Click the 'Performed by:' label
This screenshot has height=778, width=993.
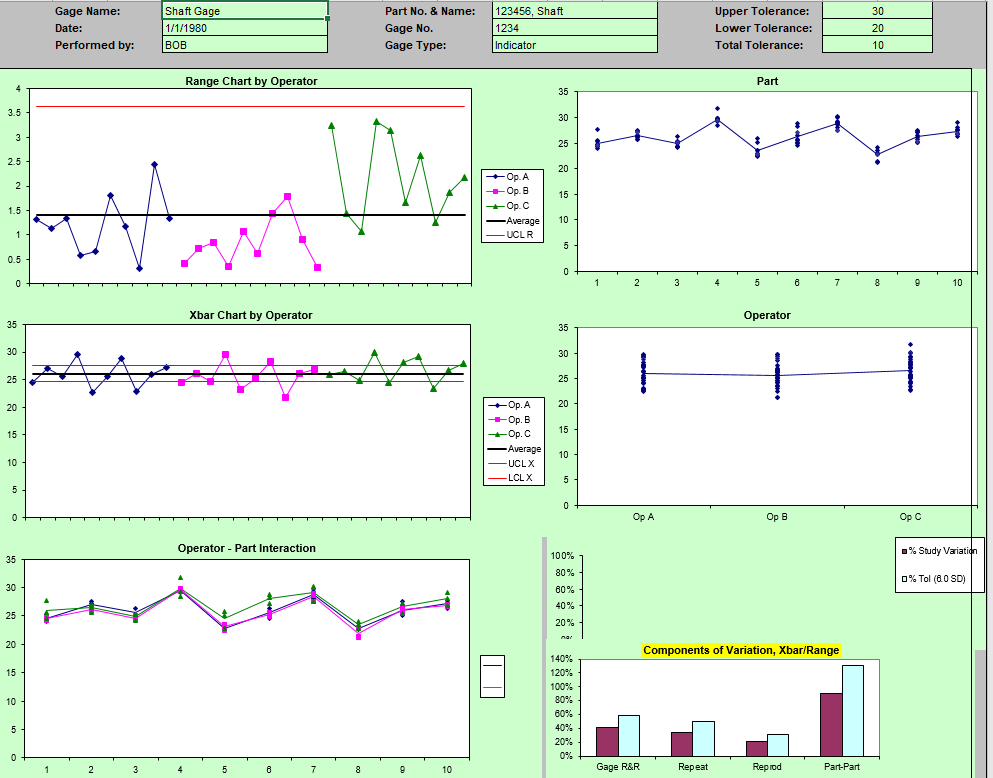point(94,45)
